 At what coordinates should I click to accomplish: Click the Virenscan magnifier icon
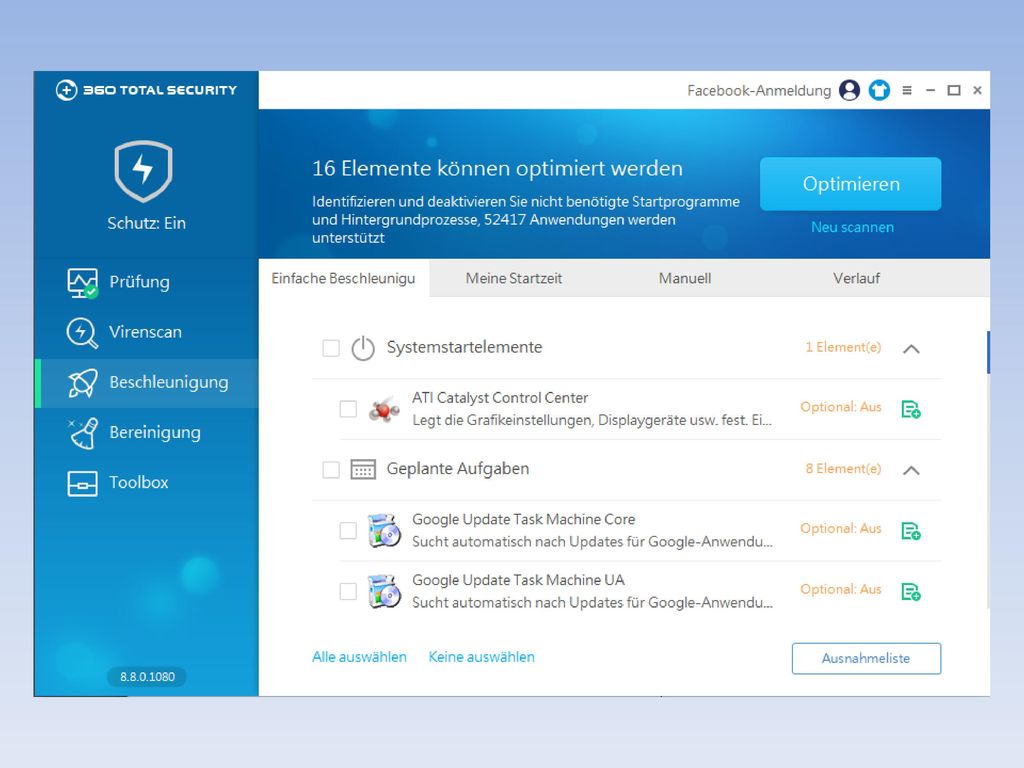click(x=82, y=332)
